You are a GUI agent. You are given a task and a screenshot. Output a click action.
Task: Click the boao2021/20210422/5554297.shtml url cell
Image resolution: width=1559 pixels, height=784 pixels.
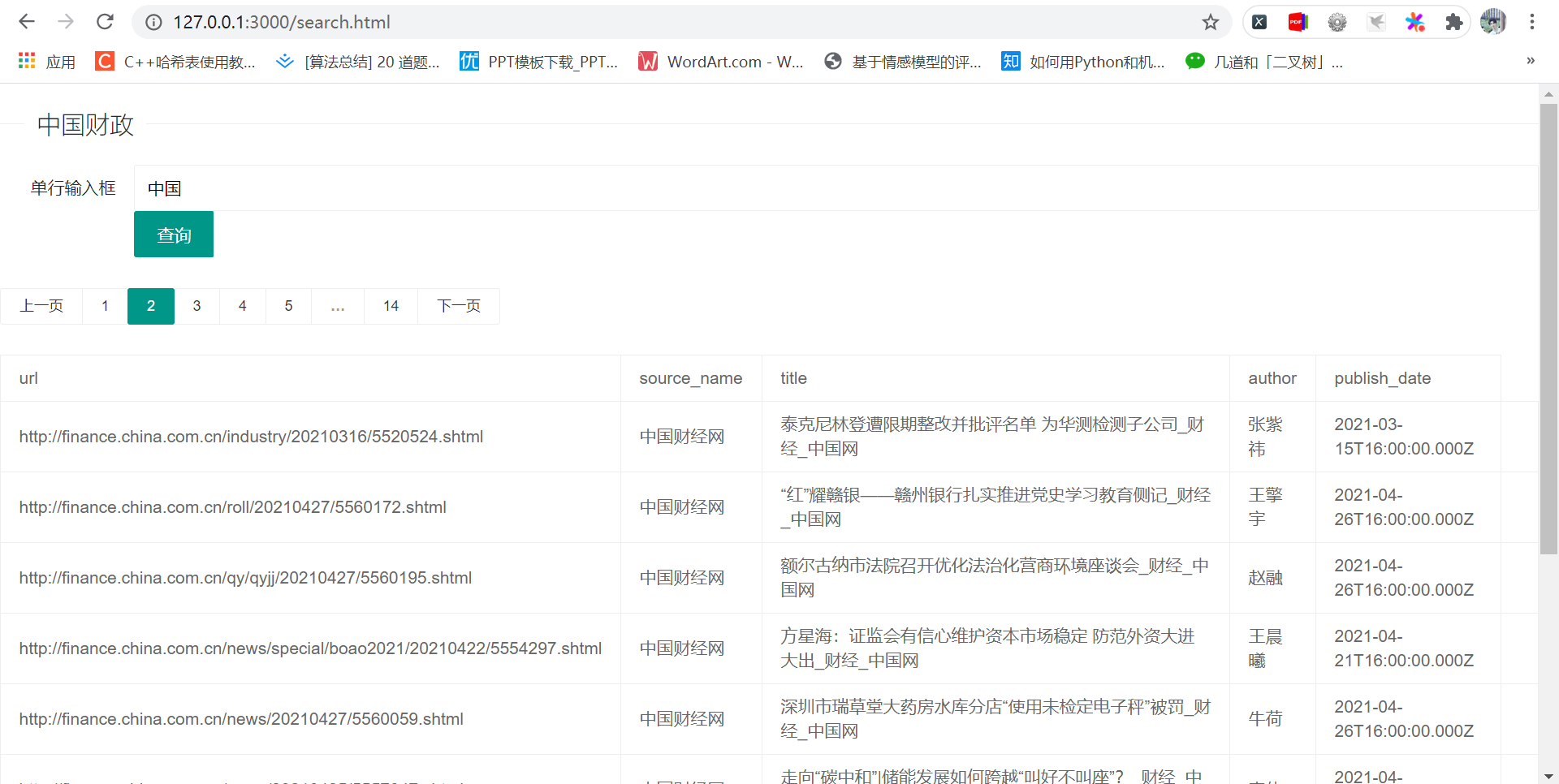point(310,648)
